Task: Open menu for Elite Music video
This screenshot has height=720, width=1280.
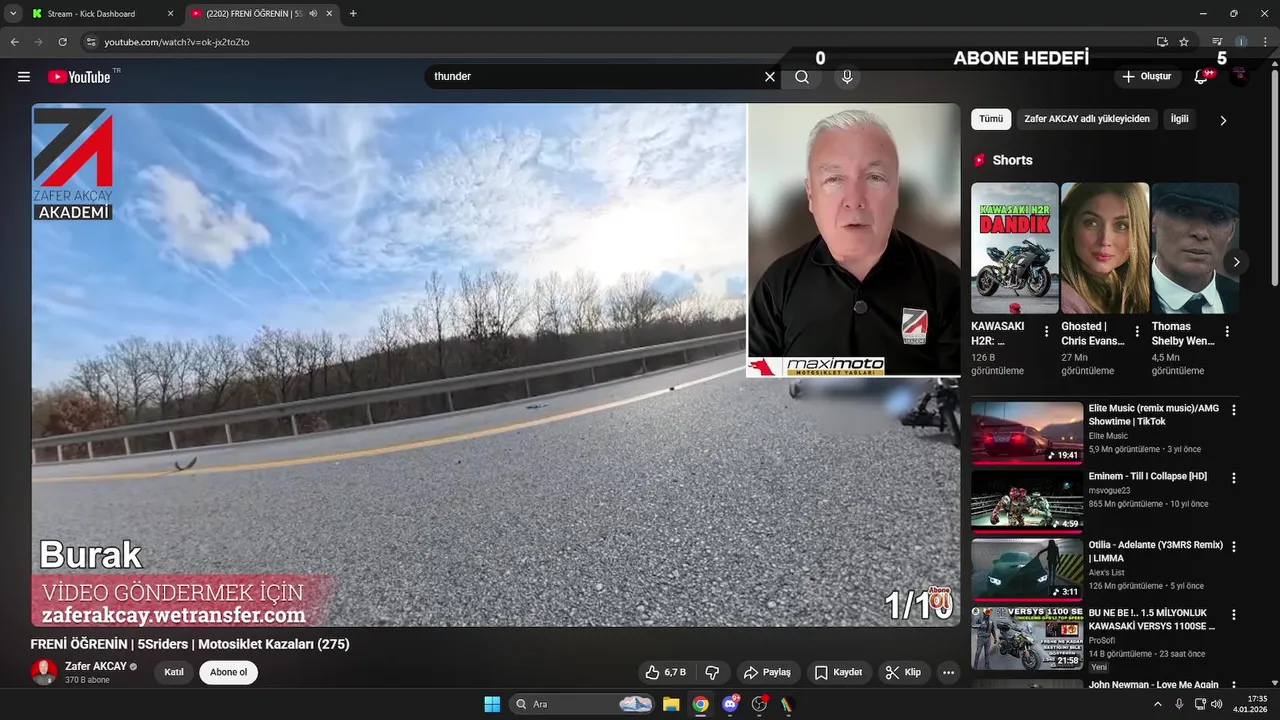Action: tap(1234, 410)
